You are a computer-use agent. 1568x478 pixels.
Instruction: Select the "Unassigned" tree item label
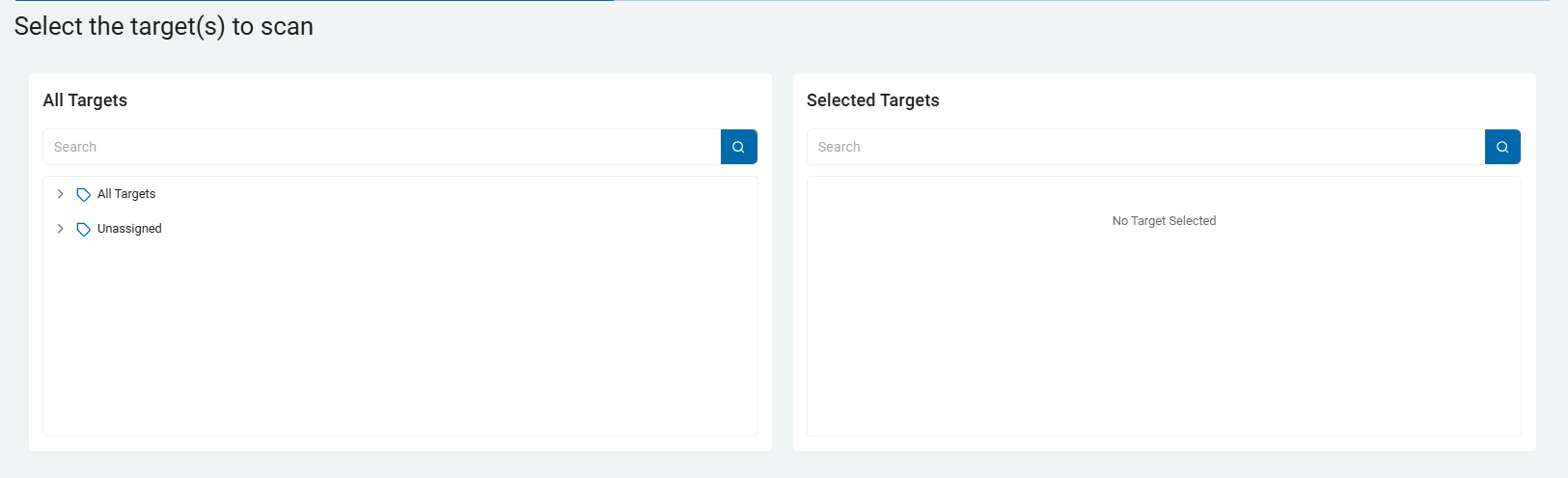(x=129, y=229)
